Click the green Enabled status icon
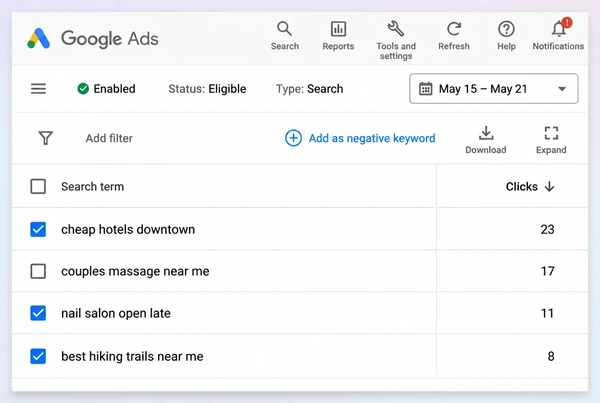The height and width of the screenshot is (403, 600). (x=83, y=89)
